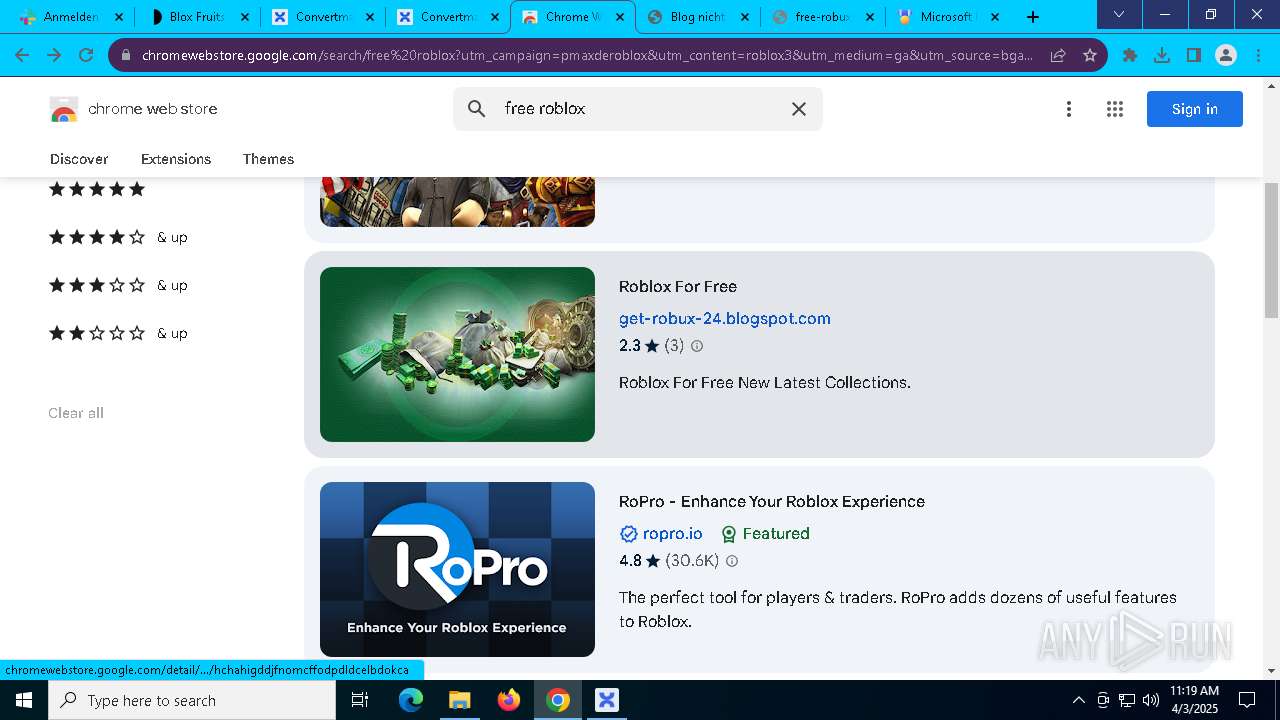The height and width of the screenshot is (720, 1280).
Task: Select the 4 stars & up filter
Action: point(118,237)
